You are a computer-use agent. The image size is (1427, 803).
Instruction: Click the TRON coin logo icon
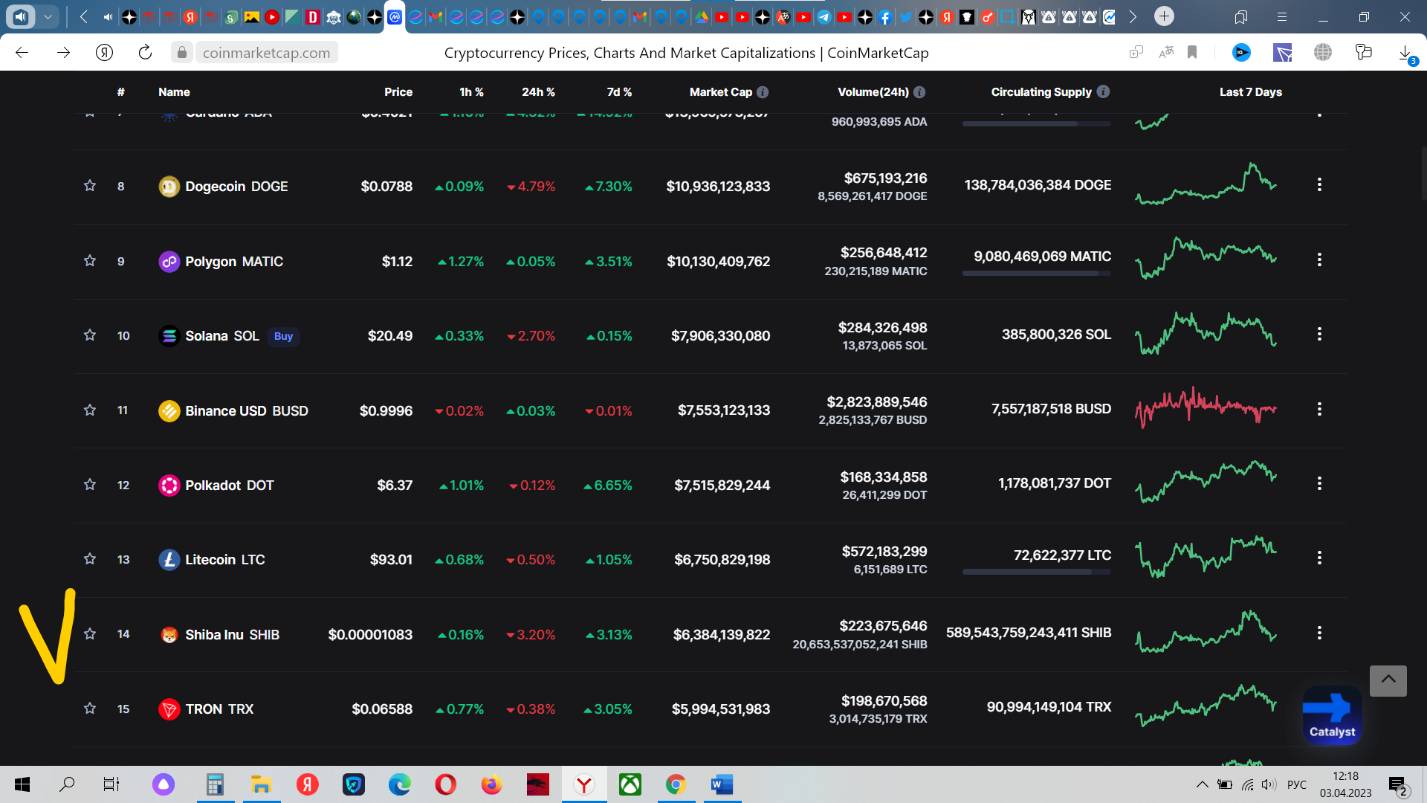(169, 709)
